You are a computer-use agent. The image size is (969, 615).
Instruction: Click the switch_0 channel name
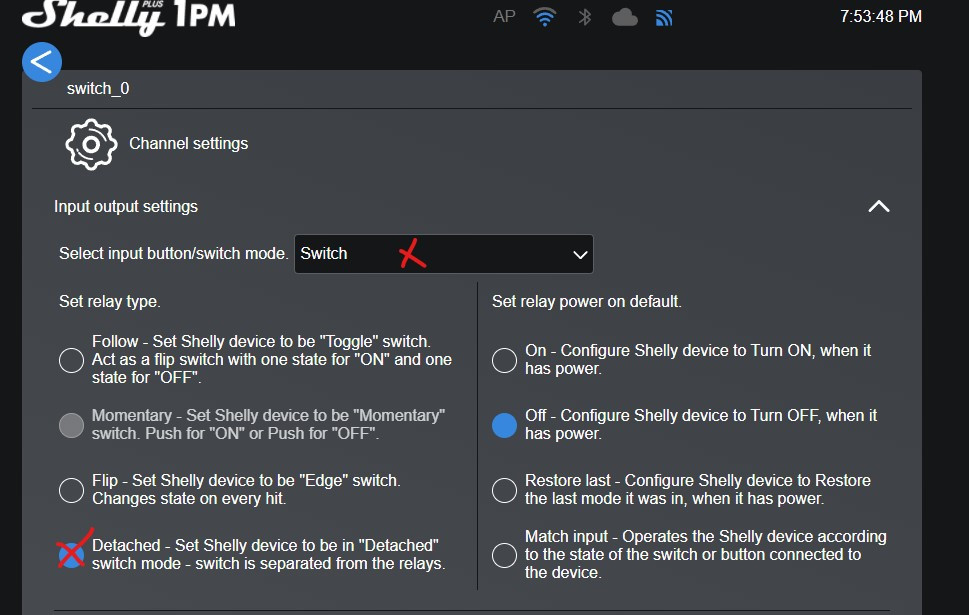98,89
